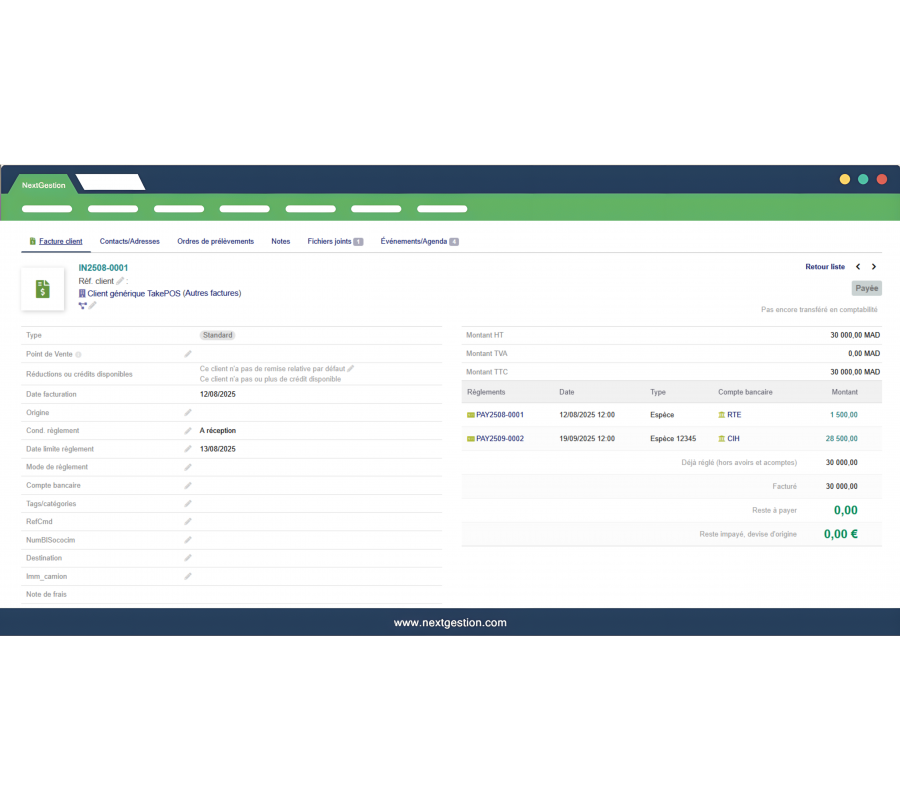Open the parent company hierarchy icon
900x800 pixels.
click(82, 305)
